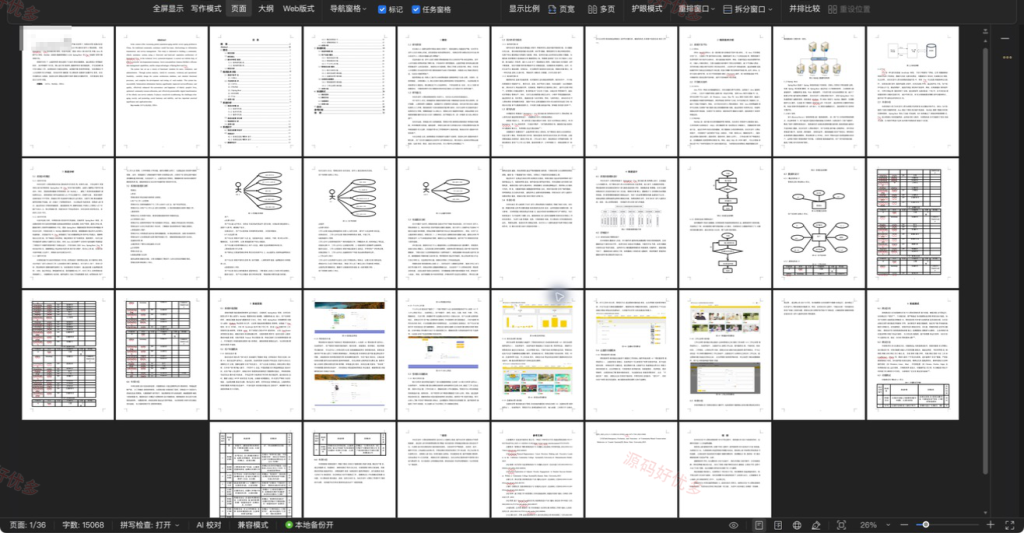The width and height of the screenshot is (1024, 533).
Task: Fit to 页宽 page width
Action: click(x=562, y=9)
